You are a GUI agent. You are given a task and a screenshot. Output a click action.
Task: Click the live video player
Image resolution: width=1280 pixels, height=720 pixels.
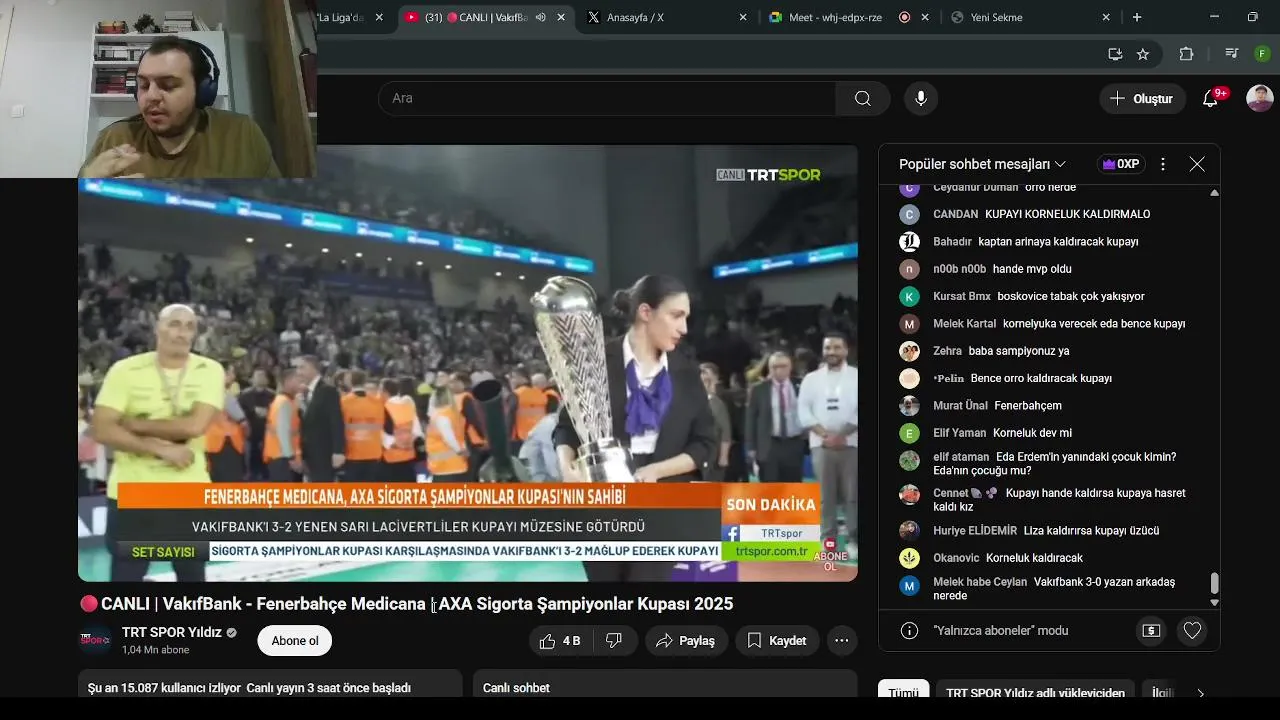pyautogui.click(x=468, y=363)
